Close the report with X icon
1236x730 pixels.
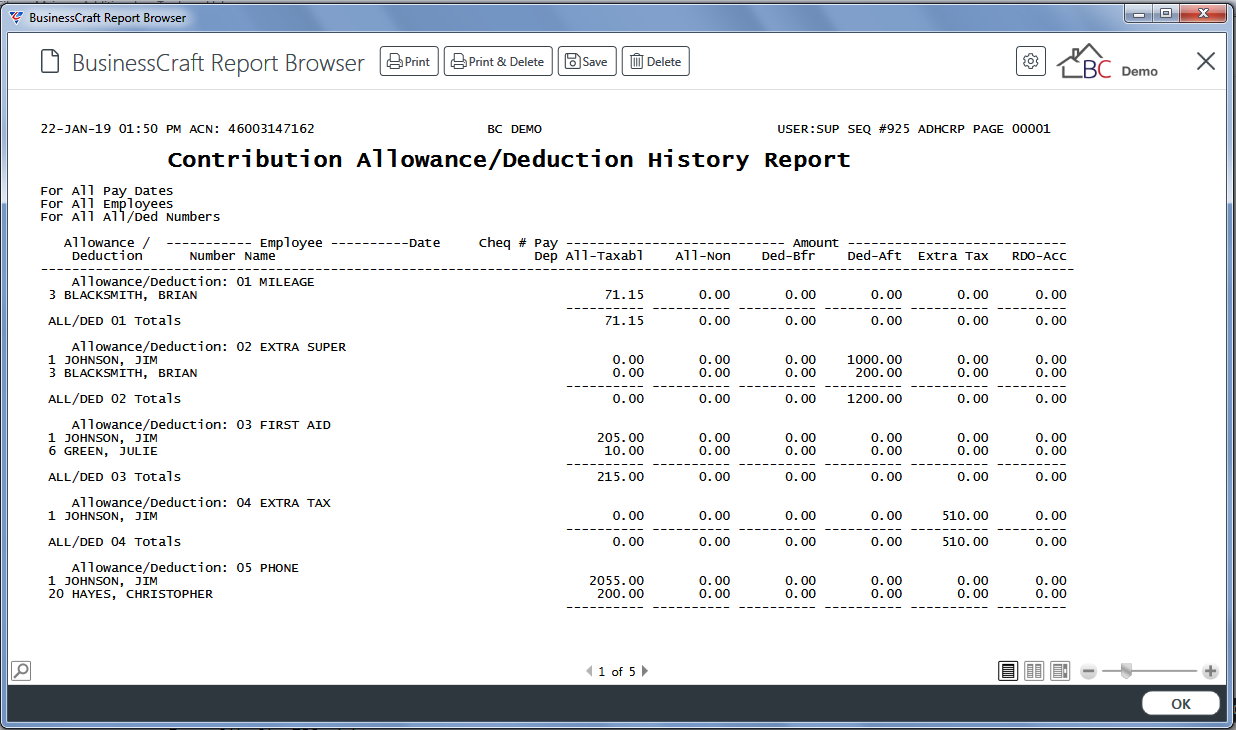click(1206, 61)
